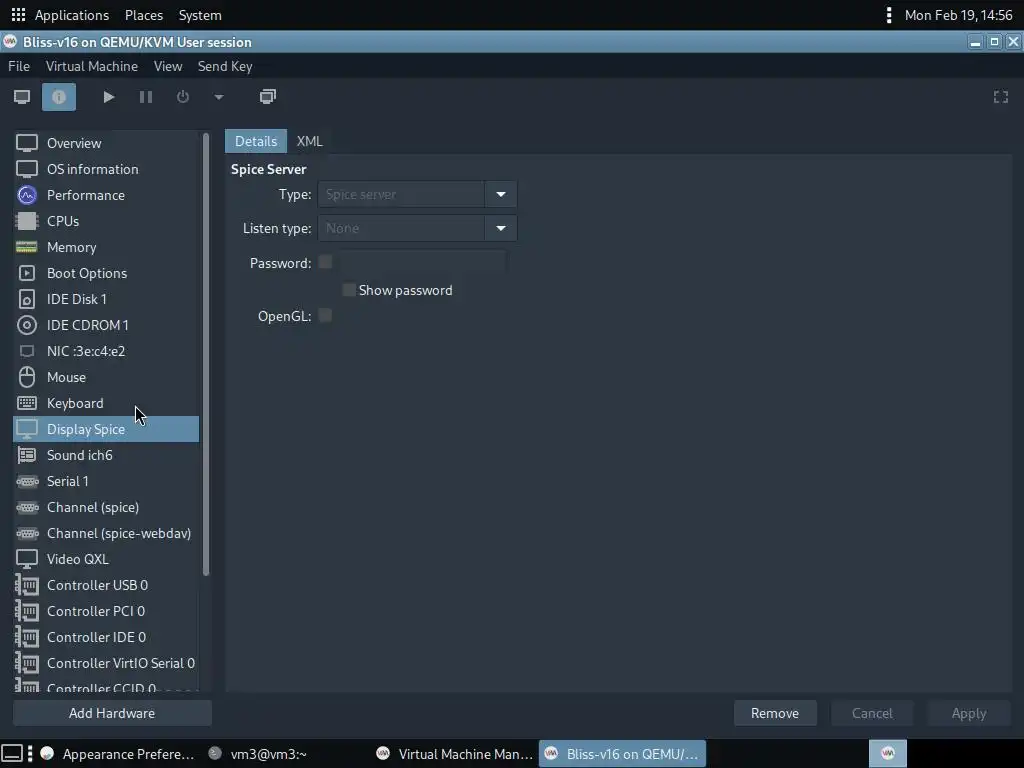Screen dimensions: 1024x768
Task: Select Keyboard input device
Action: coord(106,404)
